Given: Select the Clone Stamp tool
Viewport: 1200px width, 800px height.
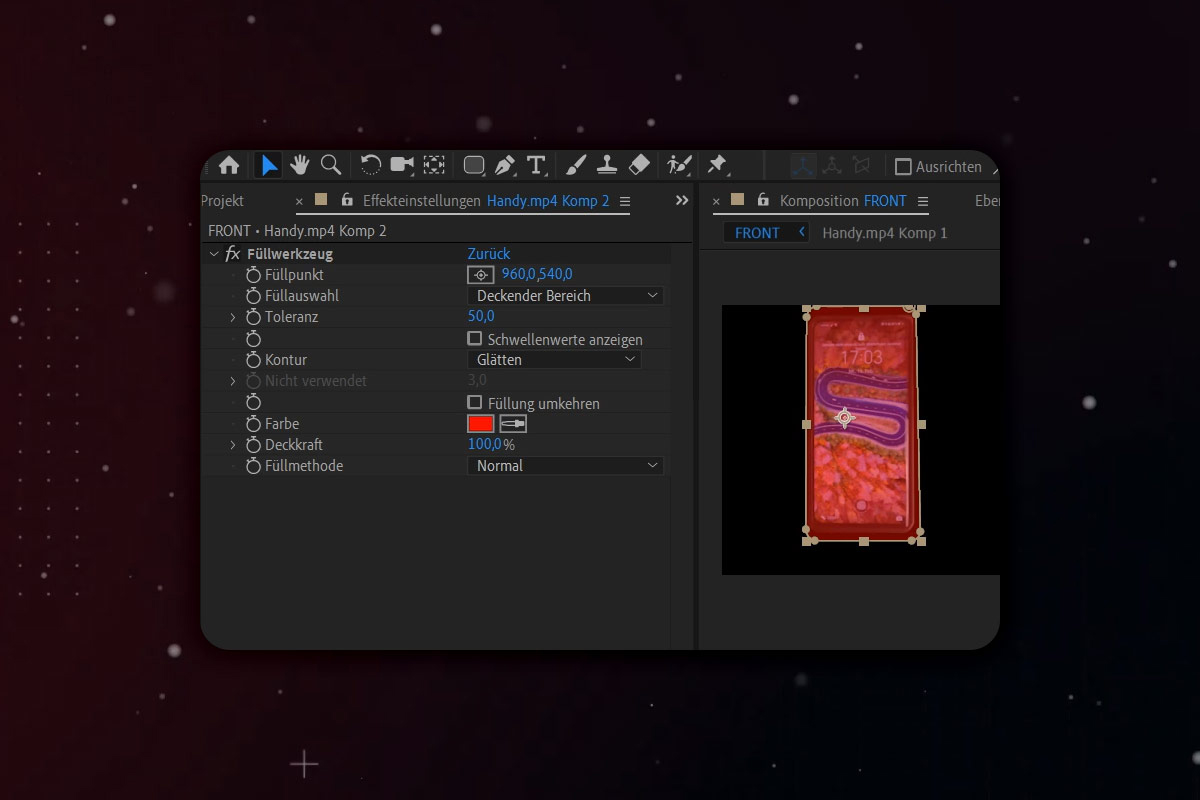Looking at the screenshot, I should tap(606, 165).
